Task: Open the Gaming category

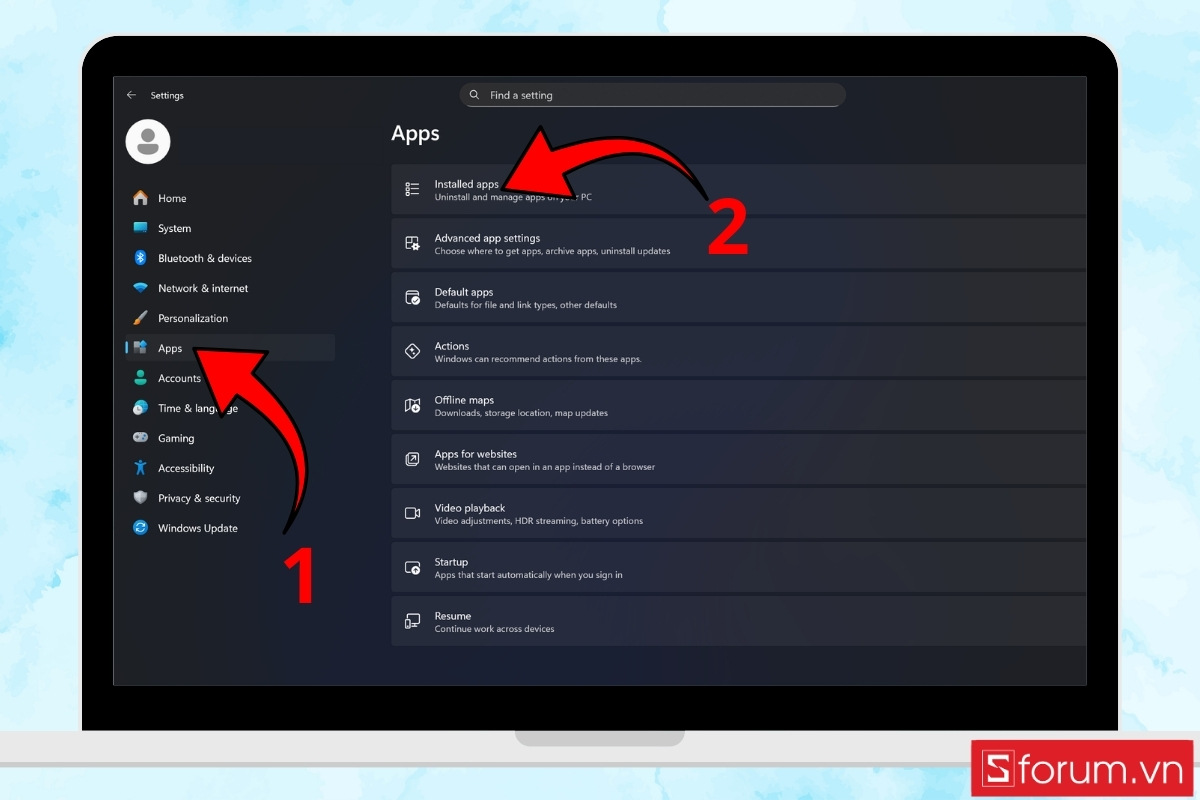Action: [x=176, y=438]
